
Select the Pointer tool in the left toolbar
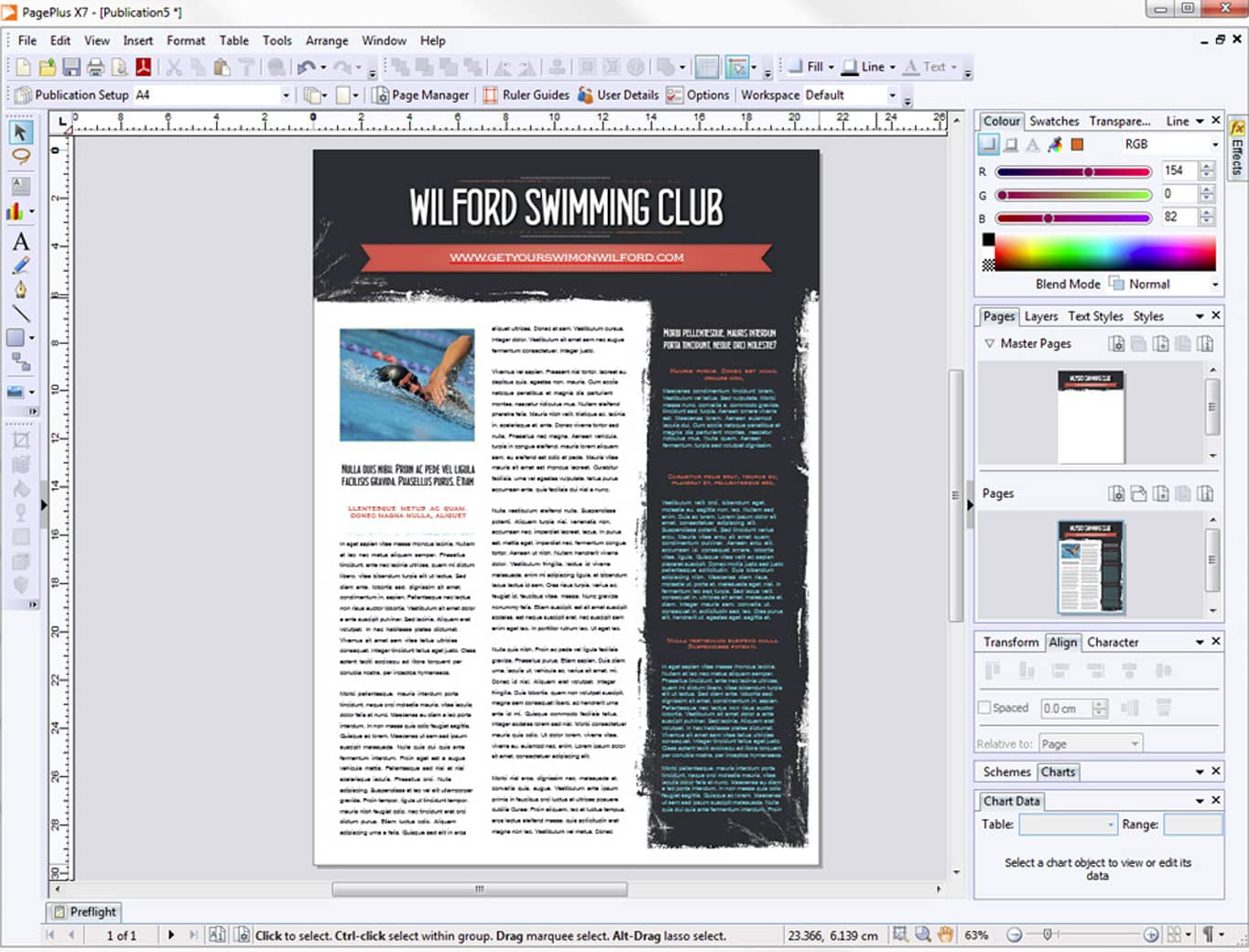click(x=20, y=132)
